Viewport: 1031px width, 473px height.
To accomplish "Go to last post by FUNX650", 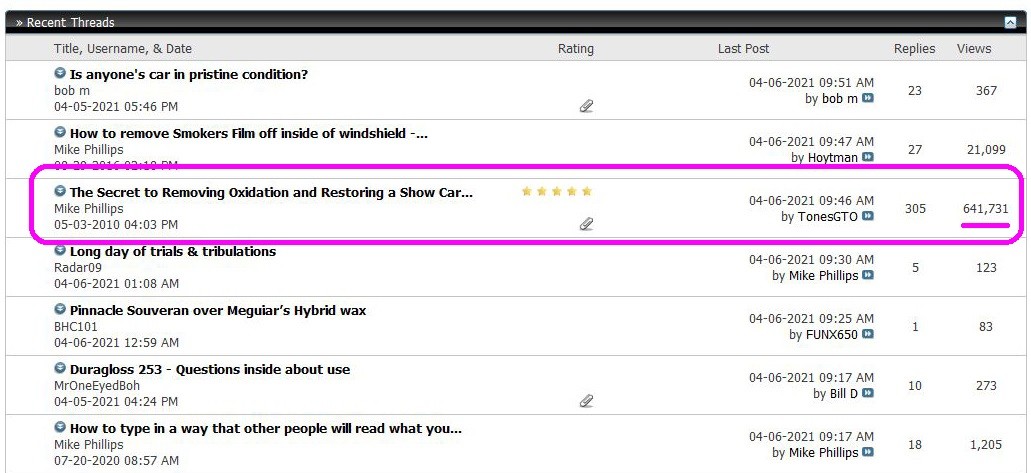I will click(x=868, y=335).
